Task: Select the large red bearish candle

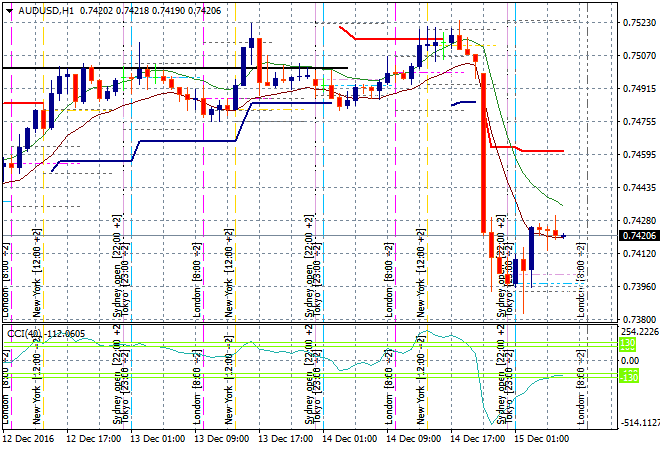Action: tap(484, 150)
